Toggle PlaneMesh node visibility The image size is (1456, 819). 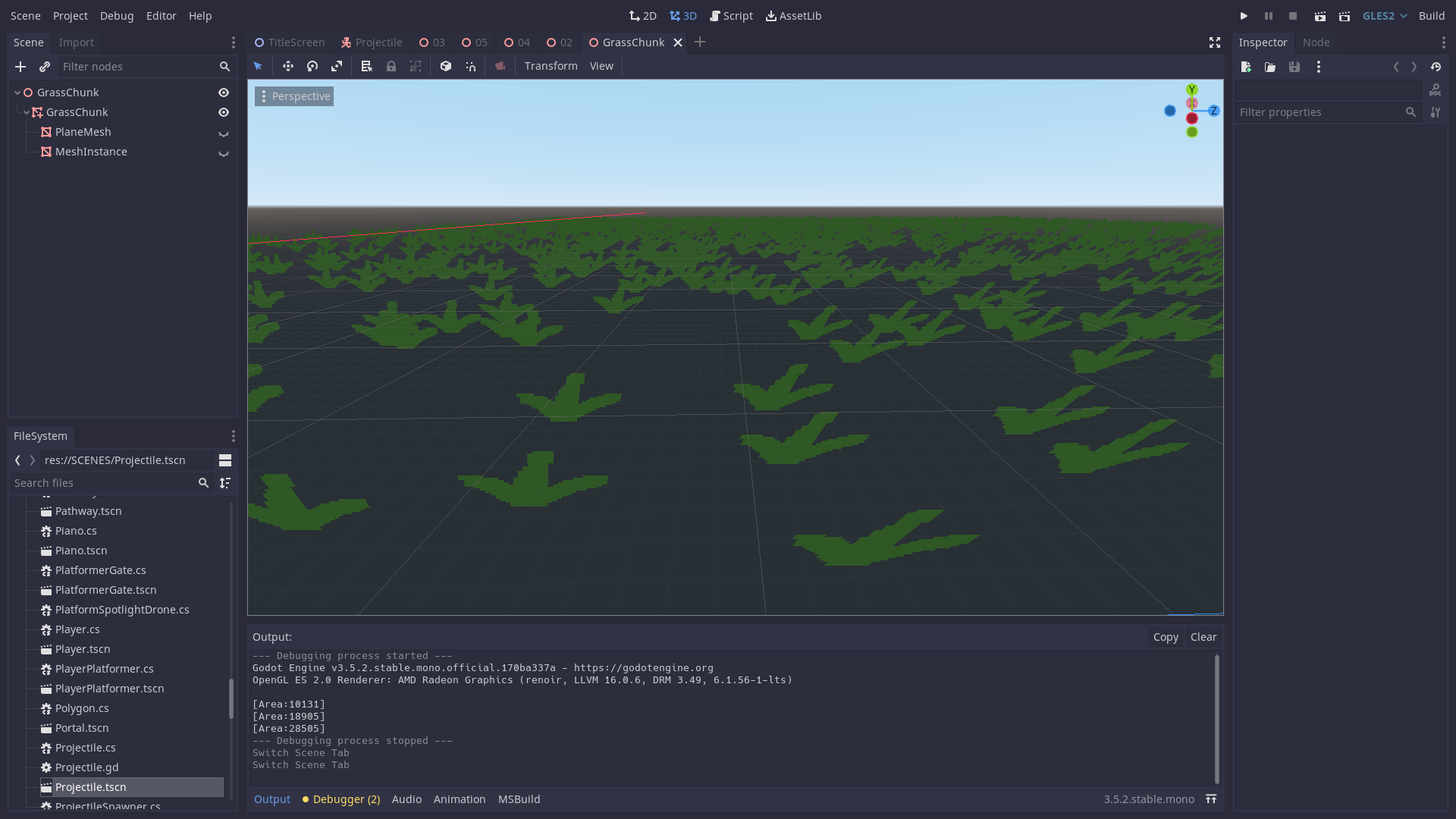click(x=224, y=133)
